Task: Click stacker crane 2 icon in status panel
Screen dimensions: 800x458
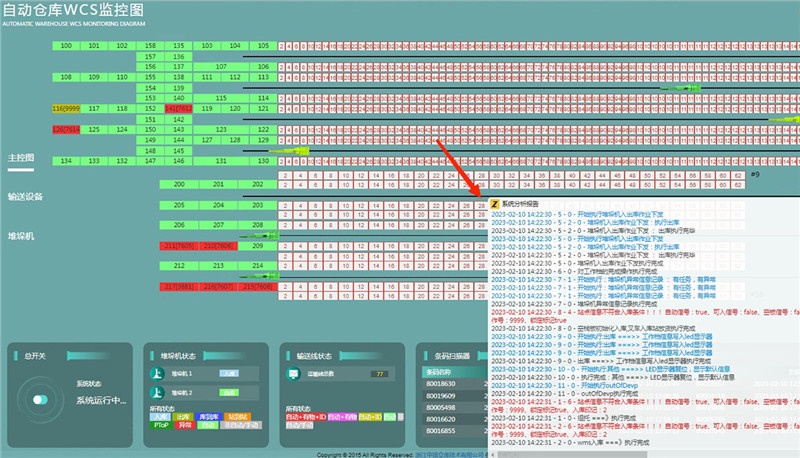Action: click(x=158, y=392)
